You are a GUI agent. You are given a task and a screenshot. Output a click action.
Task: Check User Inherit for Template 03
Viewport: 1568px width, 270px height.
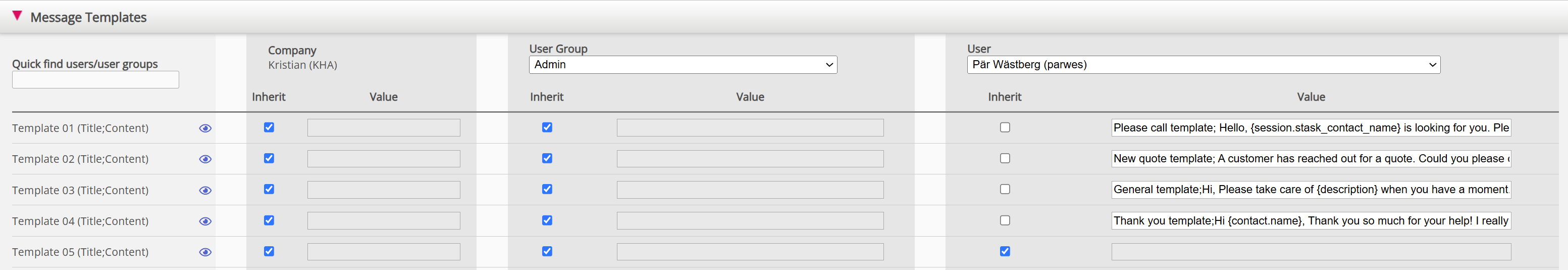coord(1005,189)
